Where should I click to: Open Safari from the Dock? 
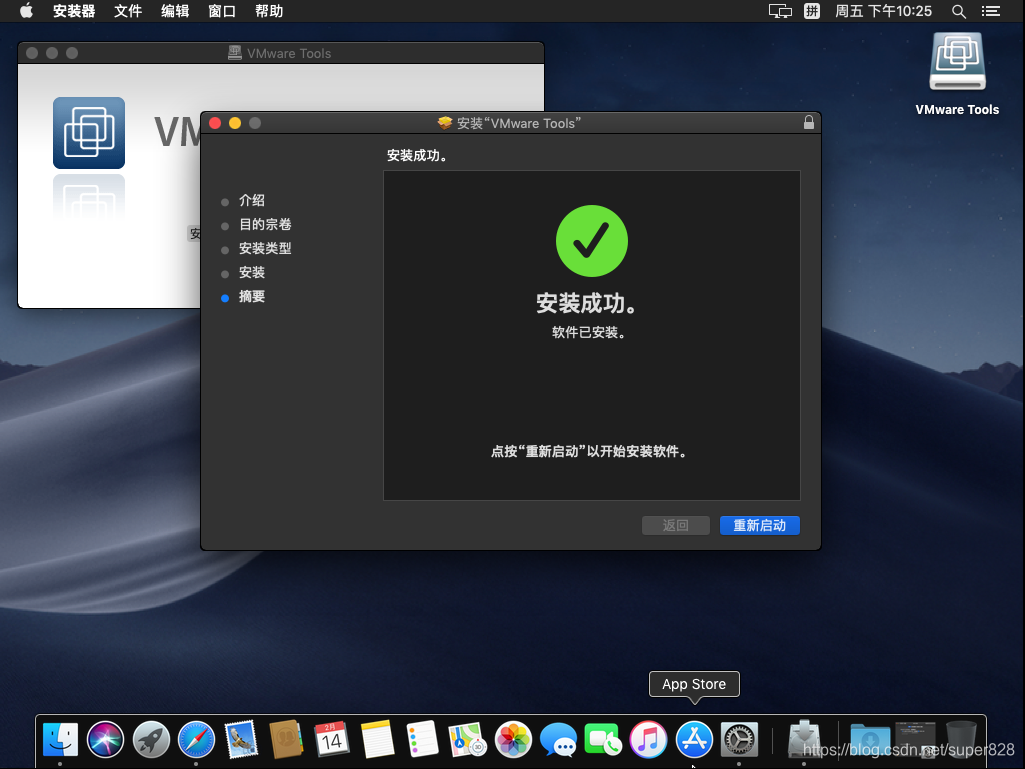pos(196,740)
